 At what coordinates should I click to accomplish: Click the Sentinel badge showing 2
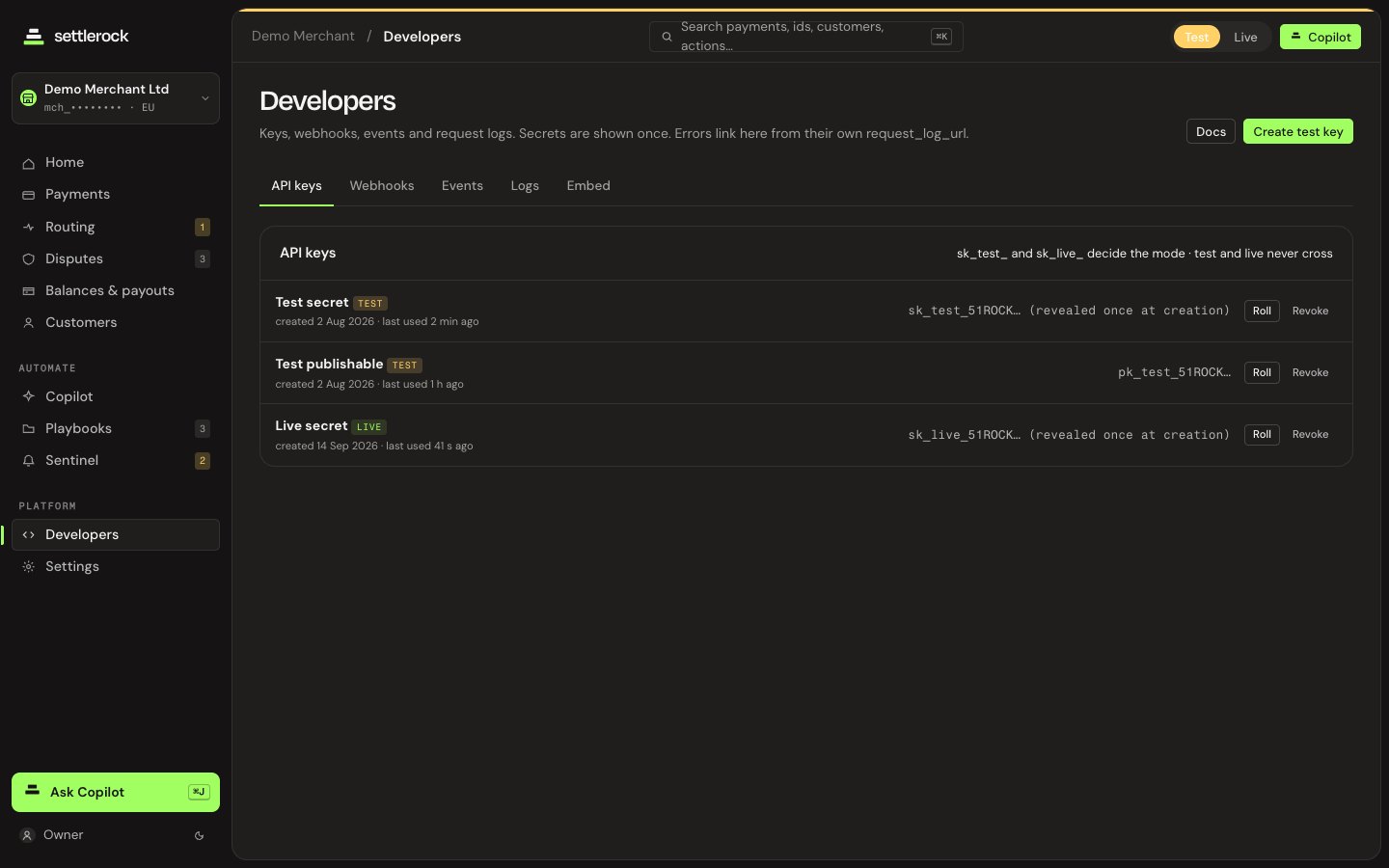click(203, 461)
